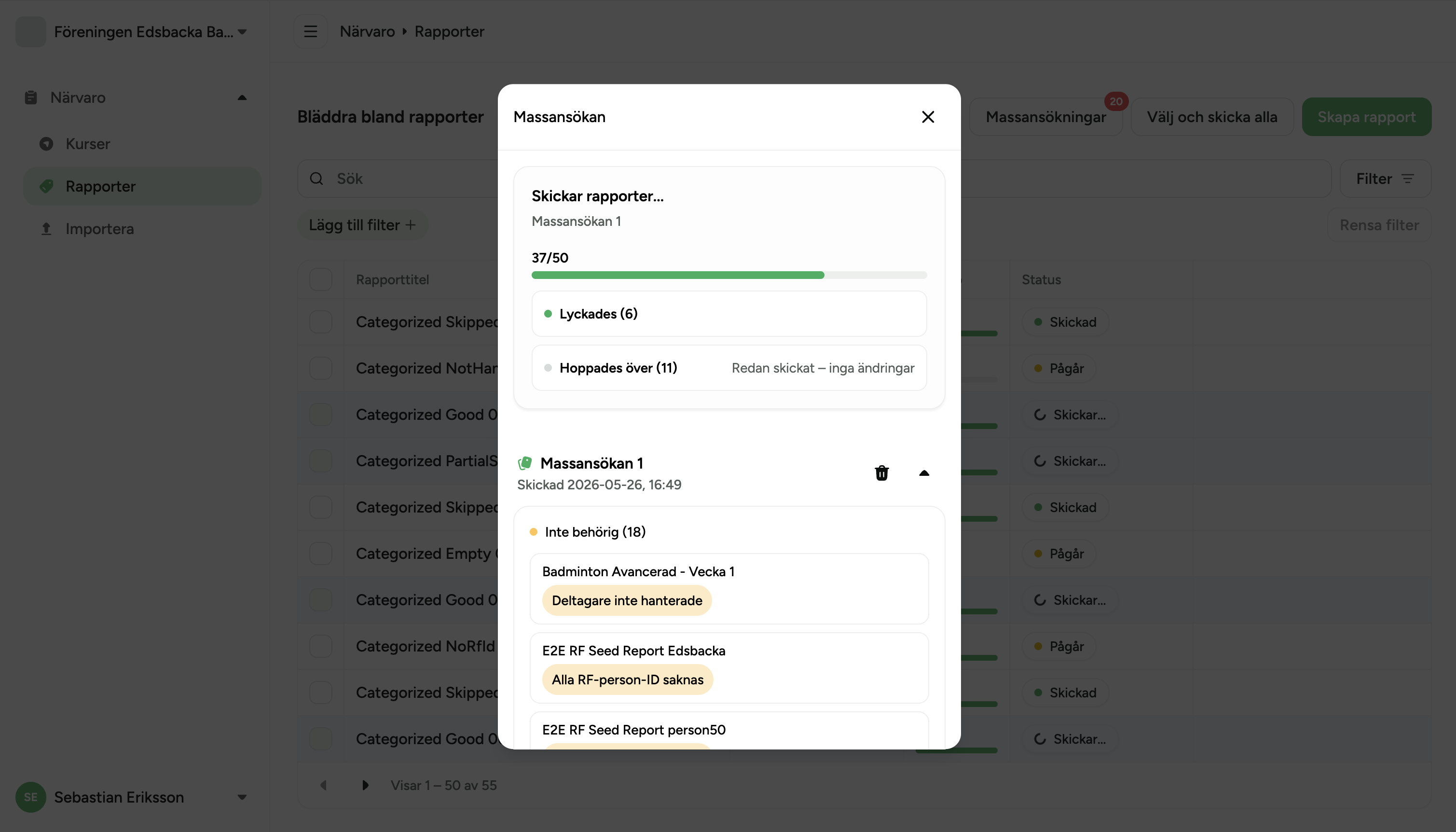Click the Kurser compass icon
Screen dimensions: 1456x832
pyautogui.click(x=46, y=144)
